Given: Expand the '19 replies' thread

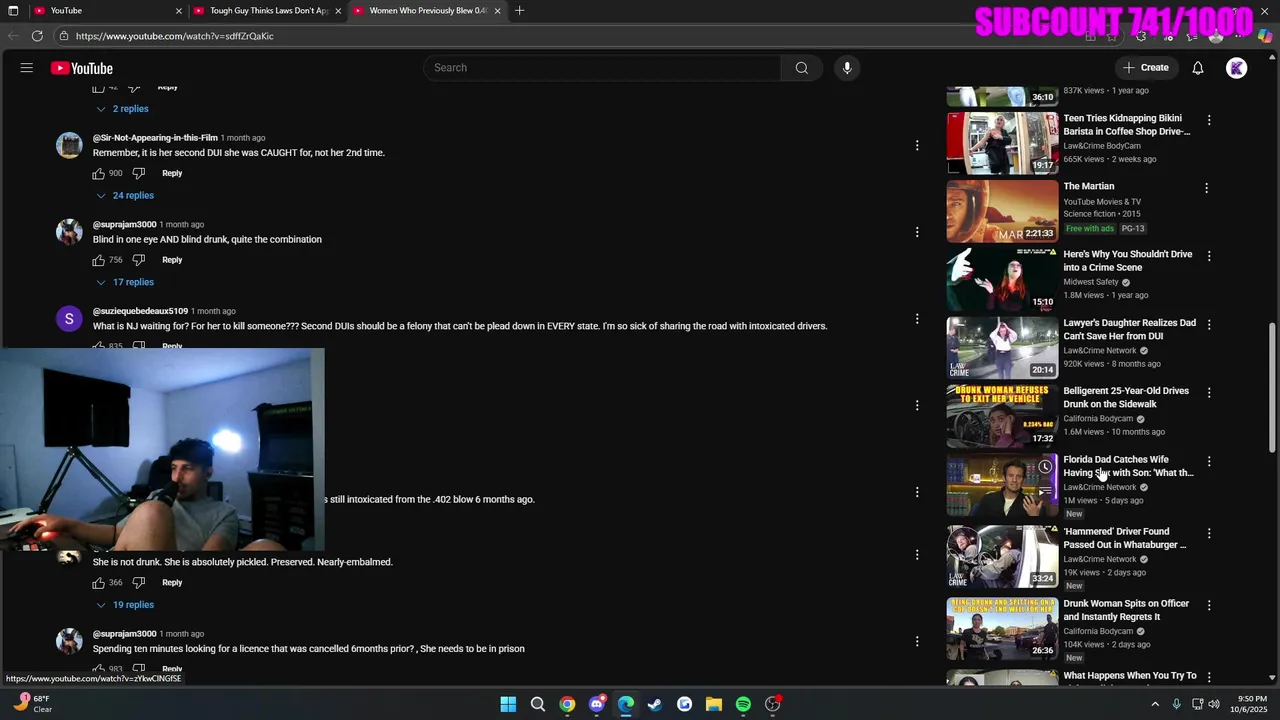Looking at the screenshot, I should click(x=125, y=605).
